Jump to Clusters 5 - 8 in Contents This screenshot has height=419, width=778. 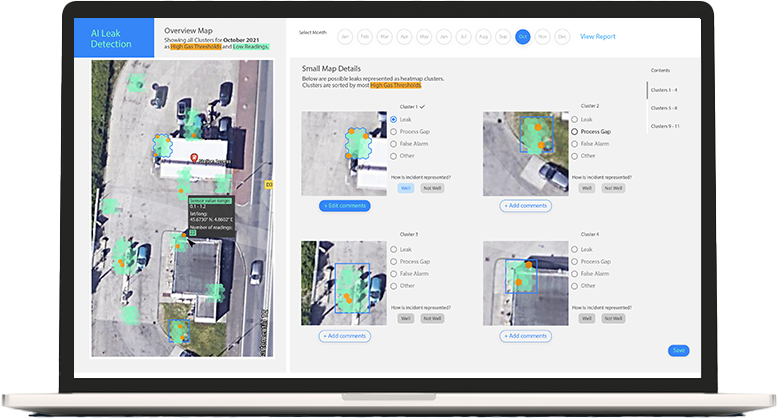[x=664, y=108]
